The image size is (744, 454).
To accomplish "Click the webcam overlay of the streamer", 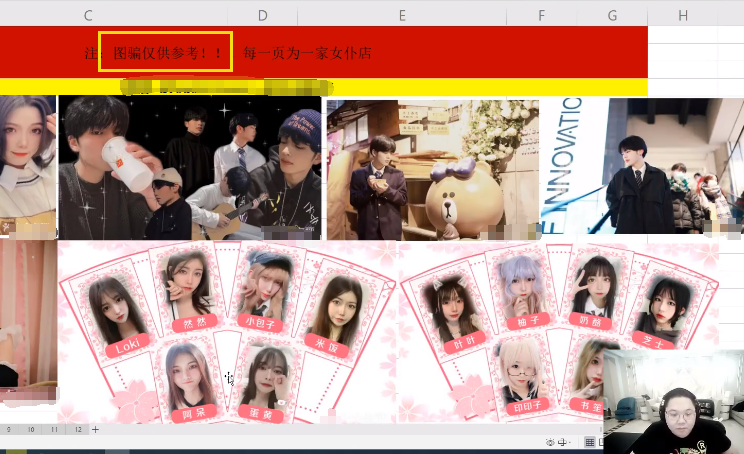I will pos(674,402).
